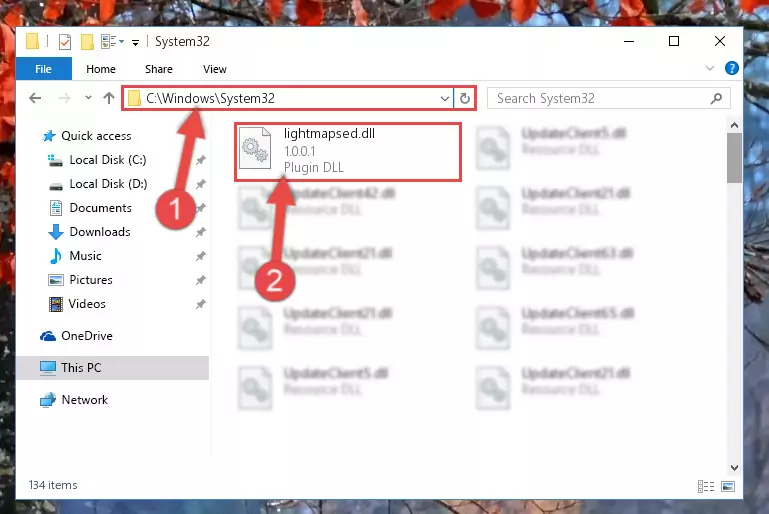Image resolution: width=769 pixels, height=514 pixels.
Task: Expand the address bar history dropdown
Action: (445, 99)
